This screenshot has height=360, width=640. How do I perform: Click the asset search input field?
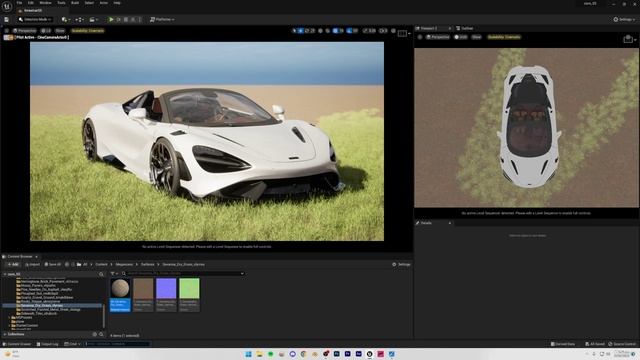(x=184, y=273)
